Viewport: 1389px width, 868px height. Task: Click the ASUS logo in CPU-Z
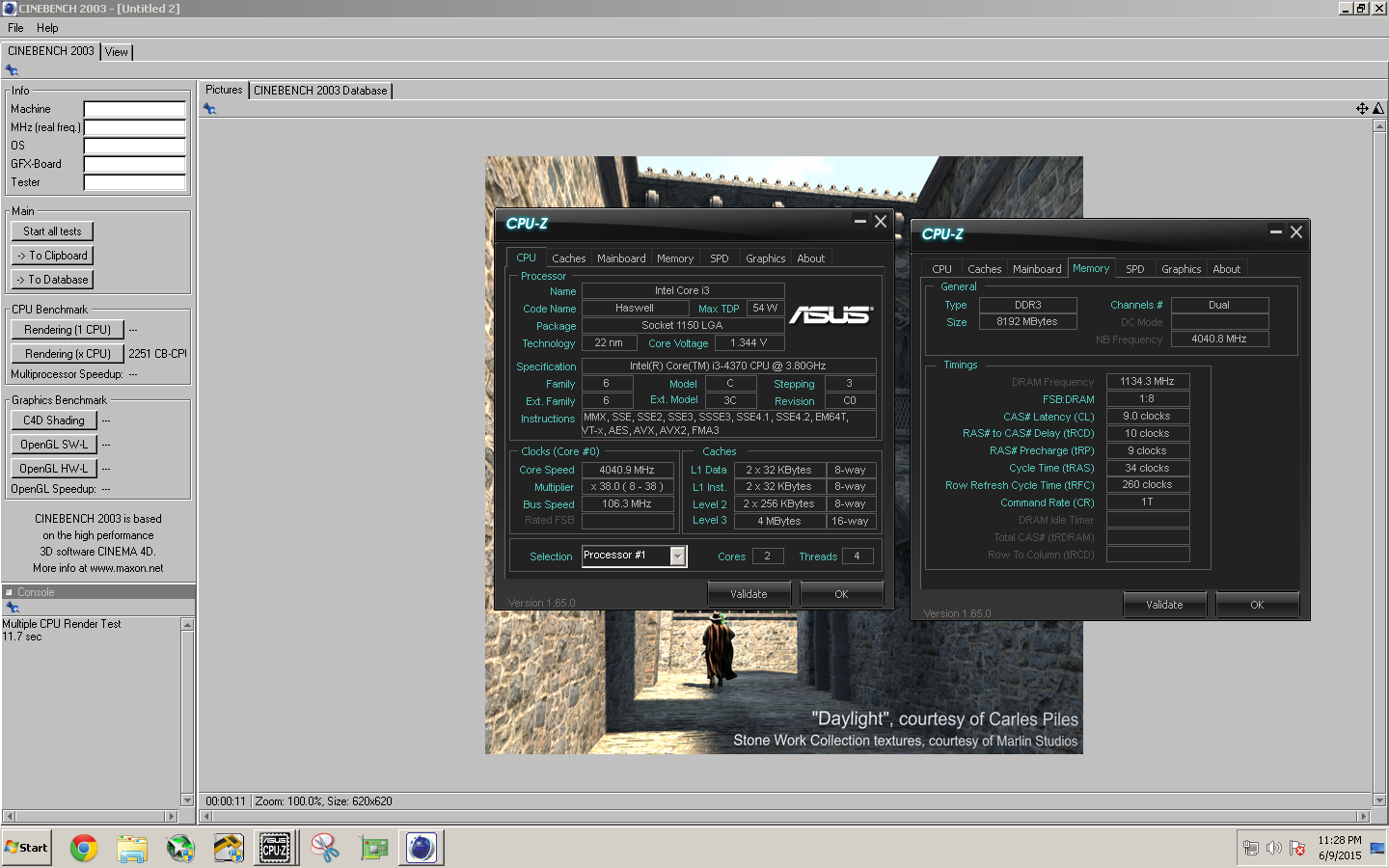pos(831,314)
